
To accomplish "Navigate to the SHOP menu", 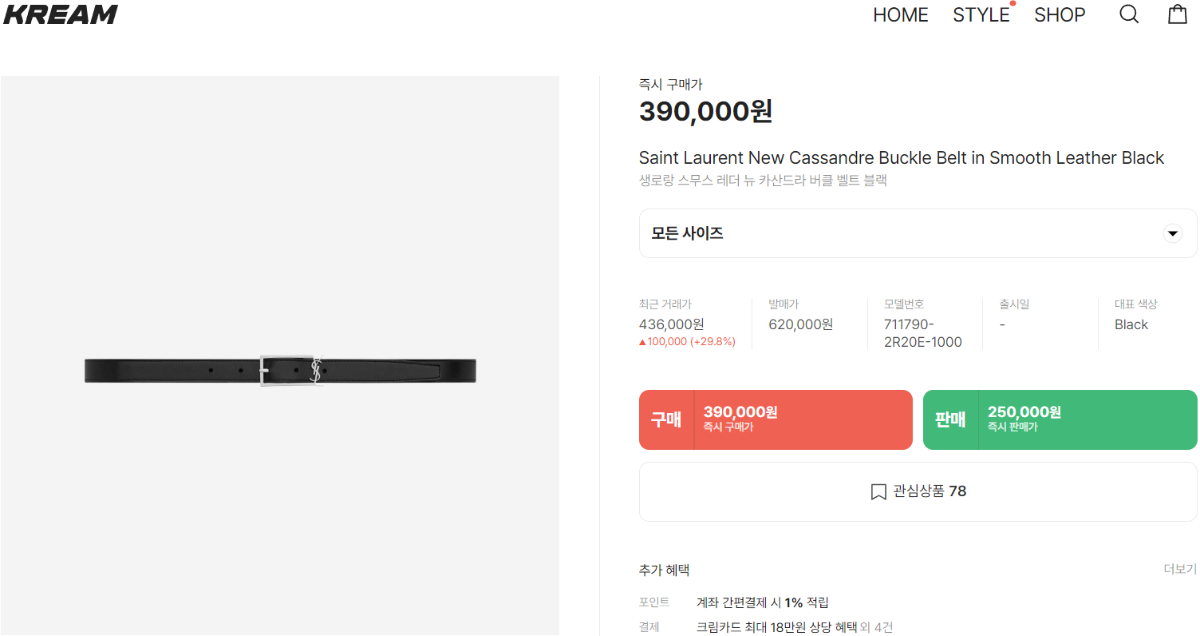I will click(1059, 15).
